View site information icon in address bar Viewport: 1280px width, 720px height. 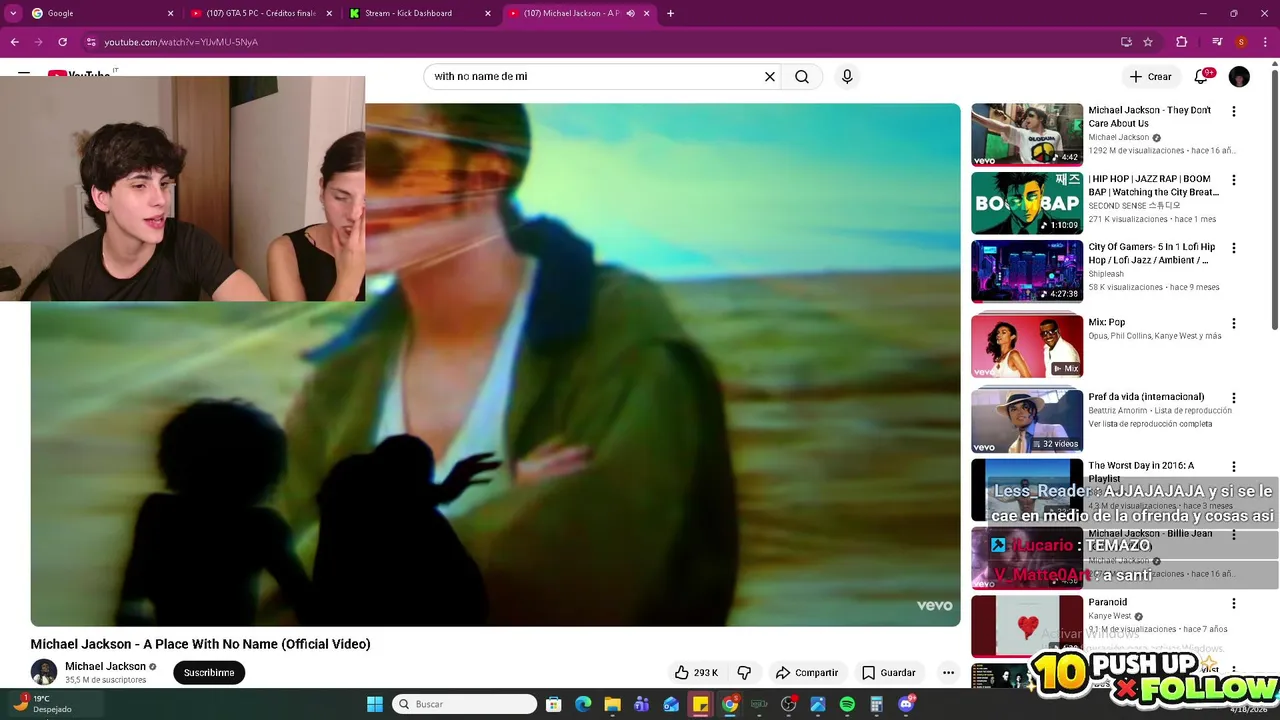(91, 42)
